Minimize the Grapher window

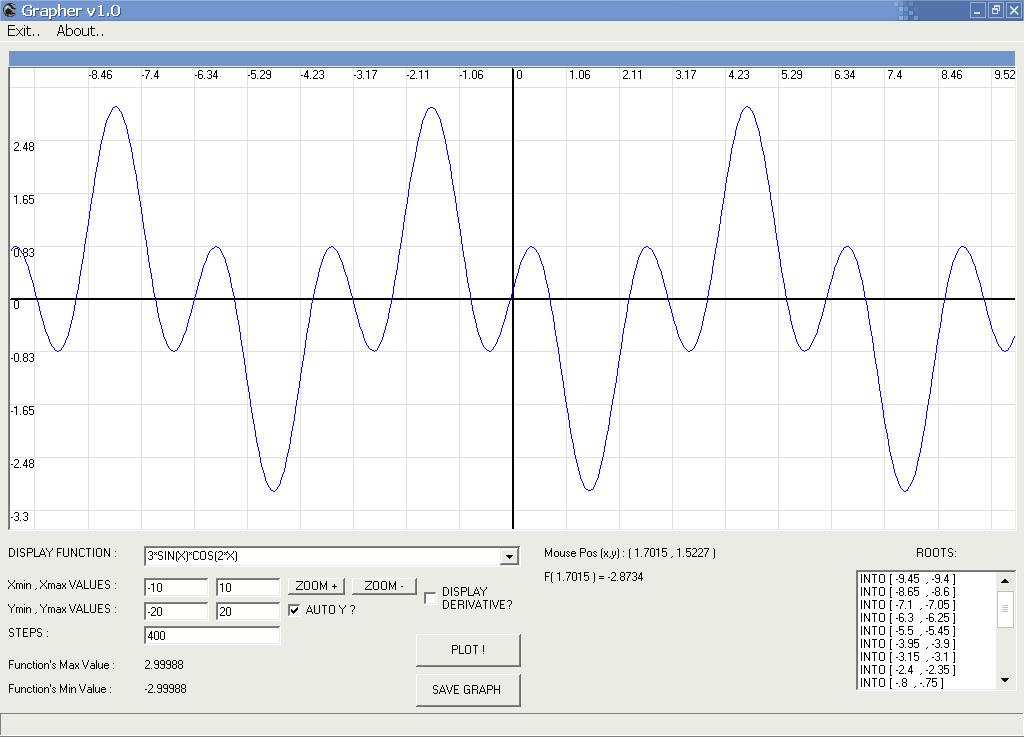tap(977, 10)
